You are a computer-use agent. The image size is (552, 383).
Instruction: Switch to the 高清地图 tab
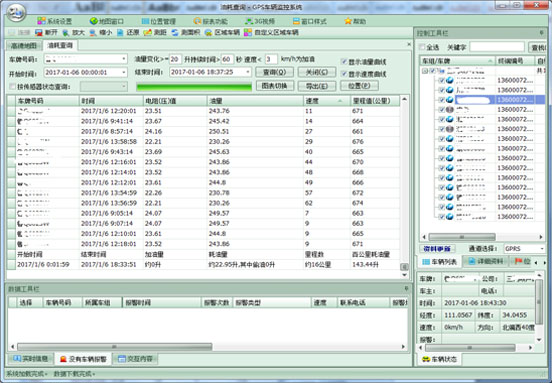tap(24, 46)
